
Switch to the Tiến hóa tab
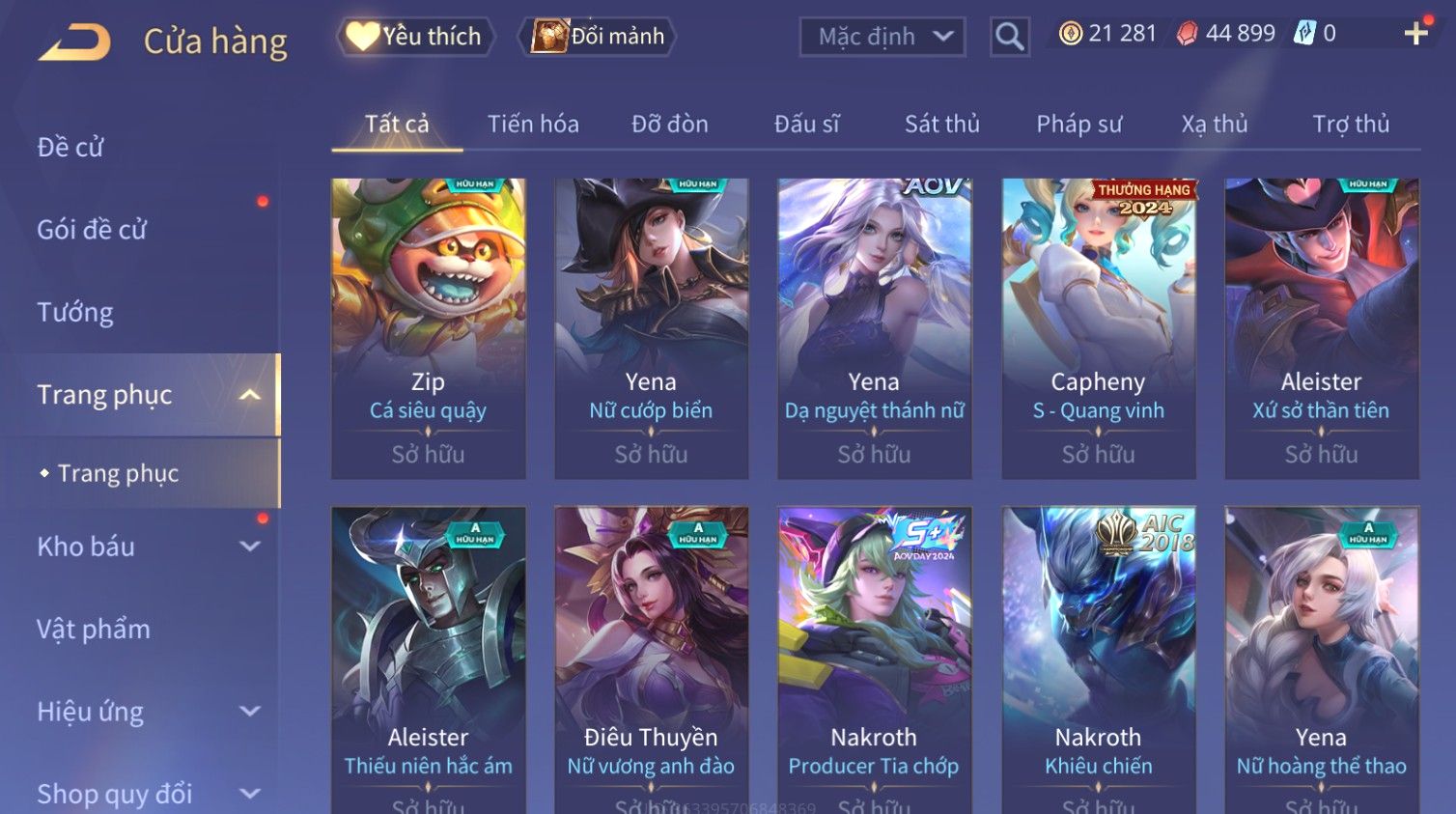pos(533,125)
